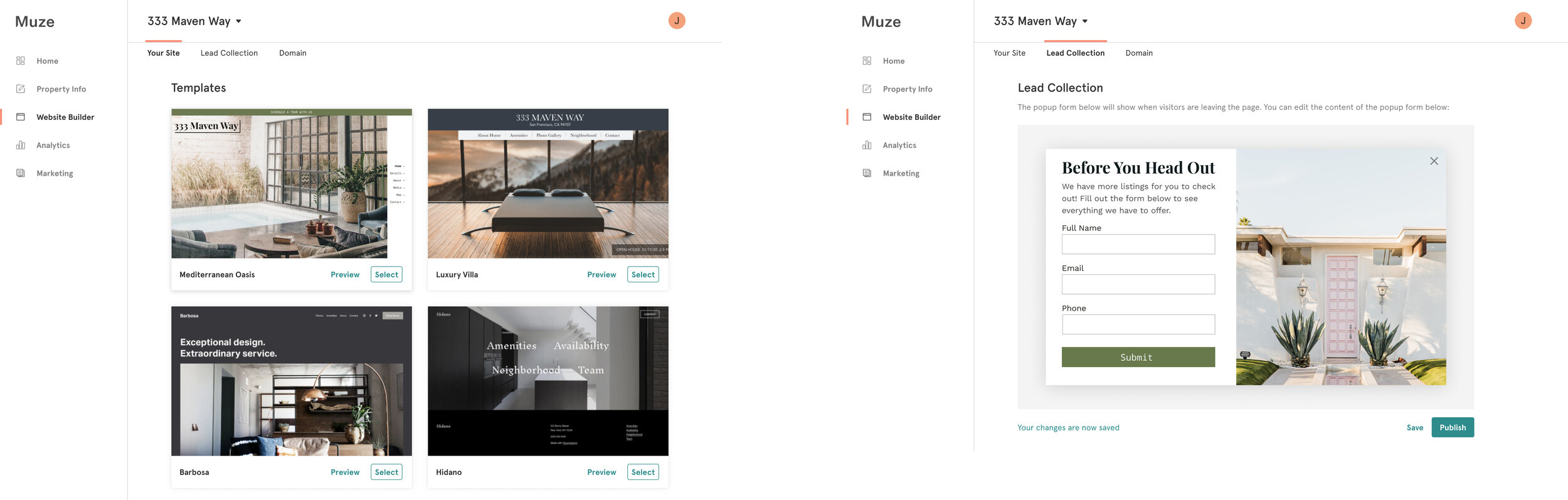Click Home grid icon in right screen sidebar
Image resolution: width=1568 pixels, height=500 pixels.
click(x=867, y=61)
